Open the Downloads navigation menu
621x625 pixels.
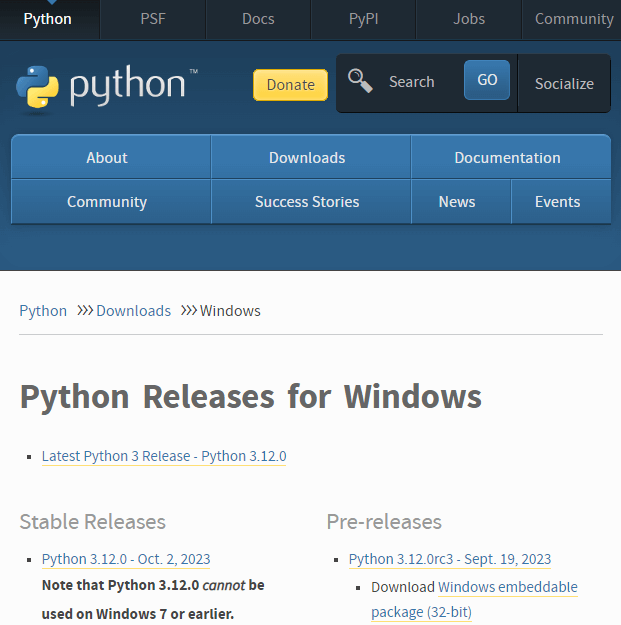pyautogui.click(x=307, y=158)
